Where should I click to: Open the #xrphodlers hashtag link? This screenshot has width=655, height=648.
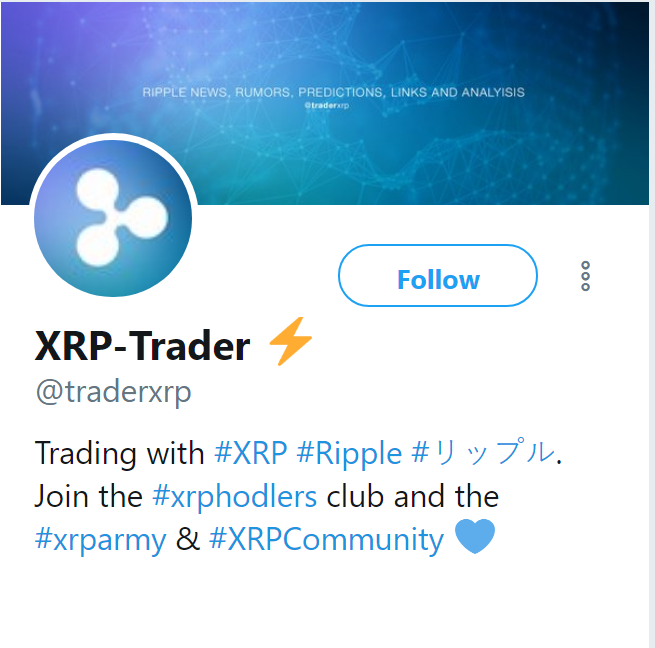click(234, 496)
